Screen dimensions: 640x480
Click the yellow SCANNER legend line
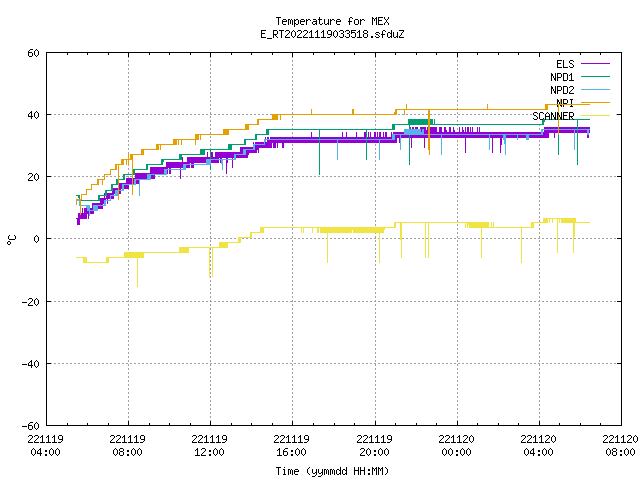click(x=595, y=116)
